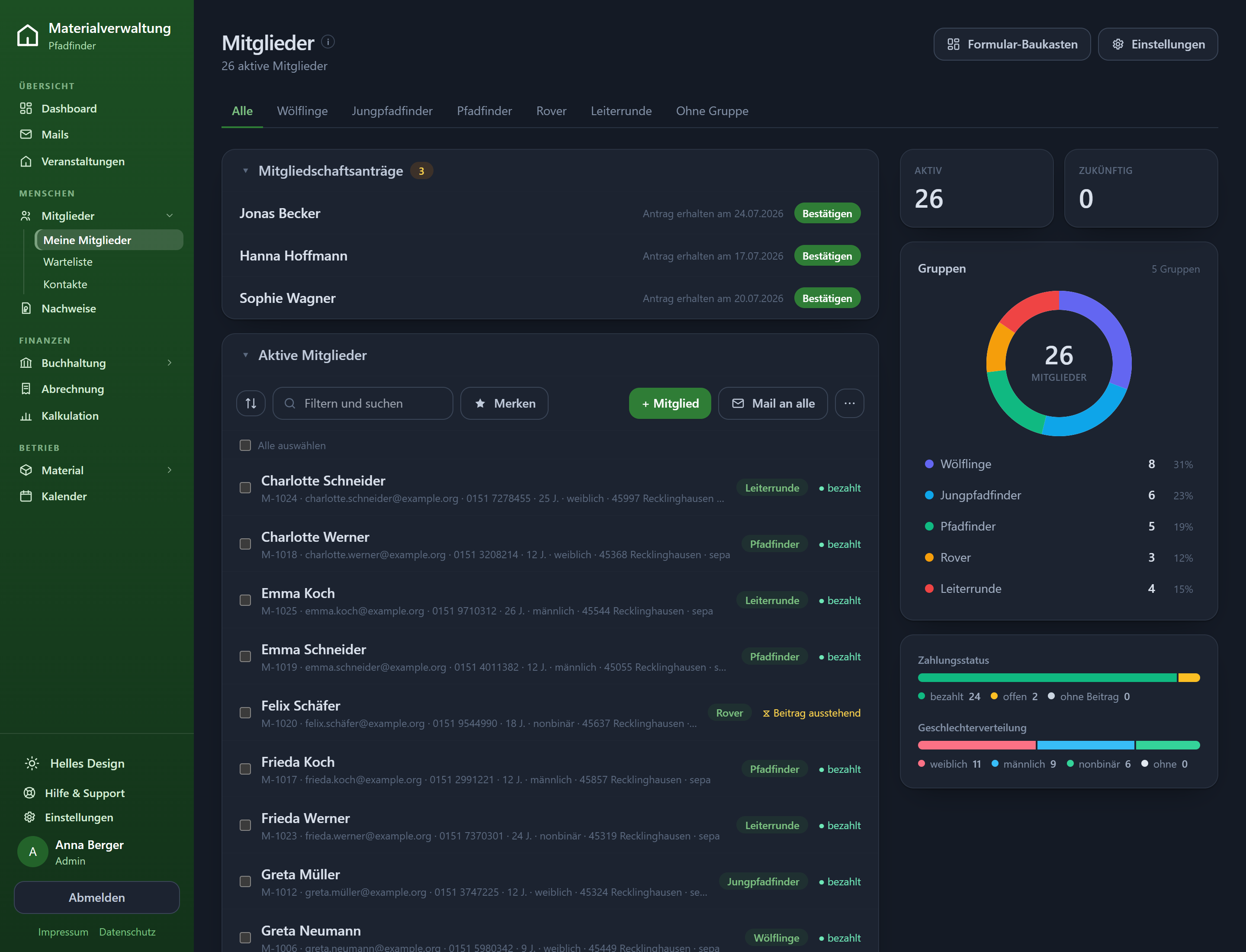
Task: Click the Filtern und suchen field
Action: (x=363, y=403)
